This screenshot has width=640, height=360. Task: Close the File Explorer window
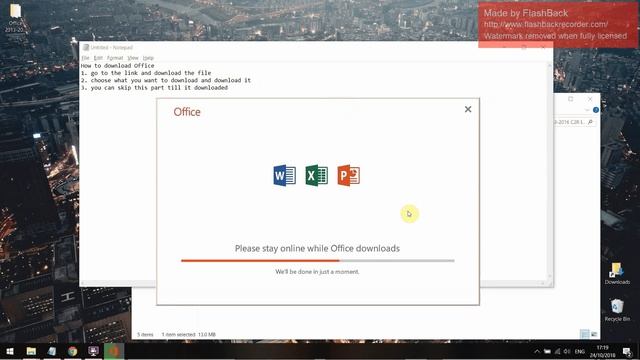click(x=590, y=99)
